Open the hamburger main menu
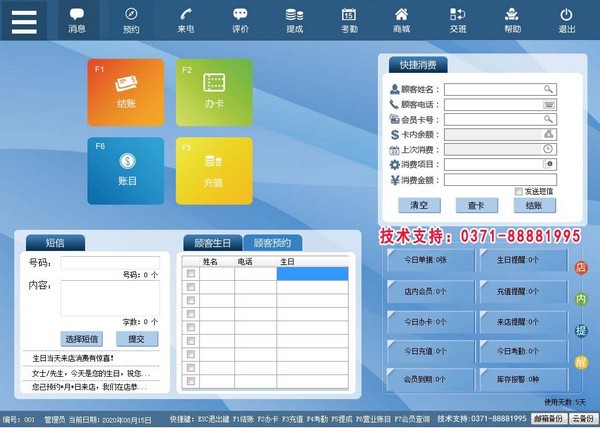 pos(24,19)
